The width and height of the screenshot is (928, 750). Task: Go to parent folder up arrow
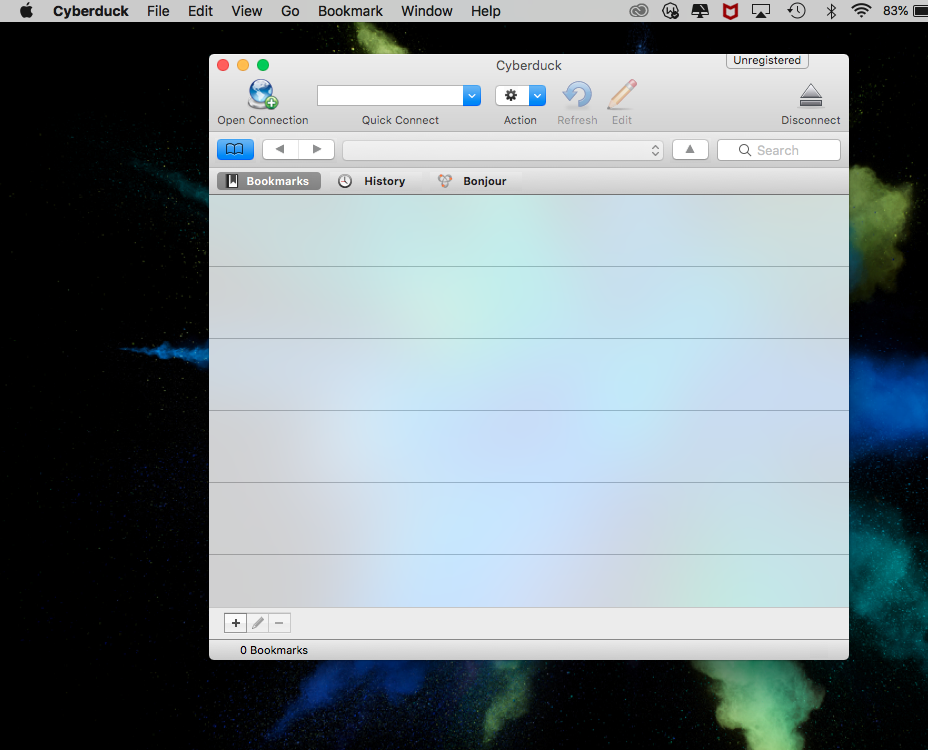click(690, 149)
